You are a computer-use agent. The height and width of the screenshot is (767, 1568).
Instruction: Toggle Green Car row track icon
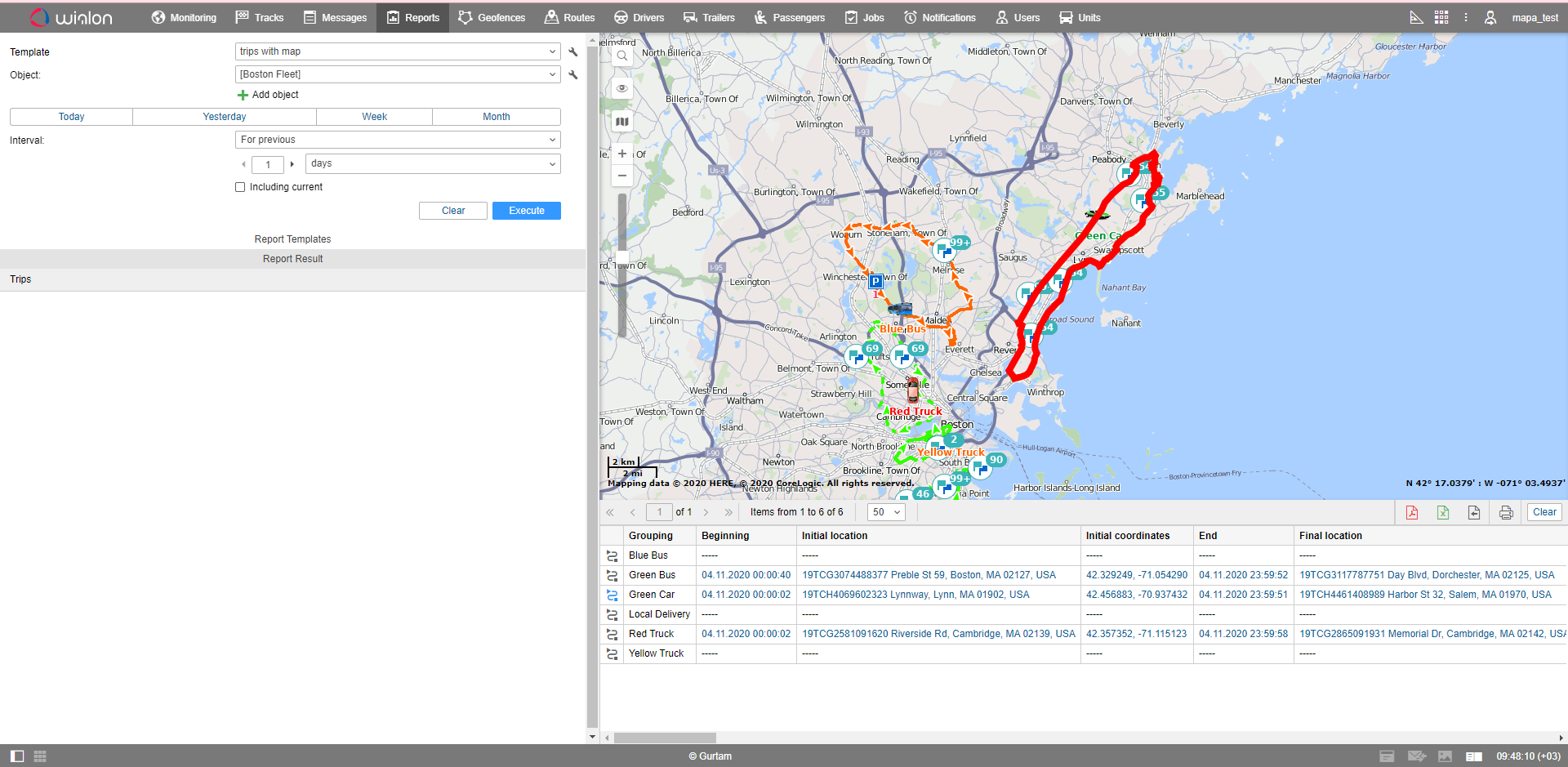(612, 595)
